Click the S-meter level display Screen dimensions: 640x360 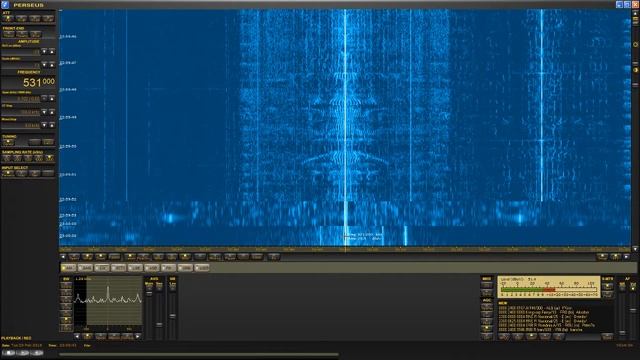[549, 287]
